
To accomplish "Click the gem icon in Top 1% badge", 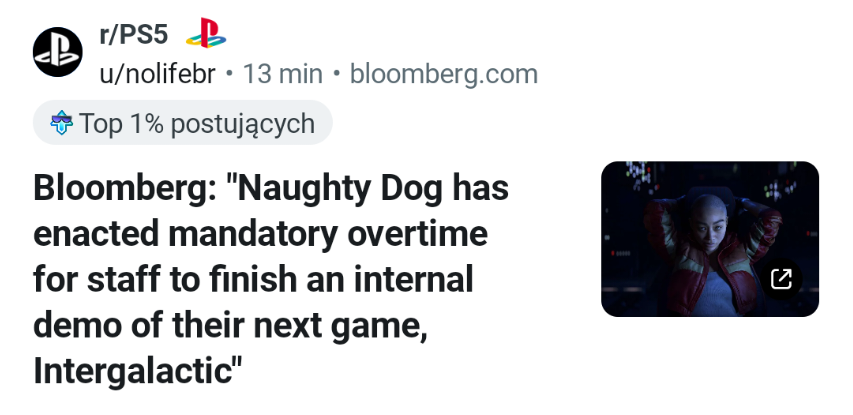I will 62,124.
